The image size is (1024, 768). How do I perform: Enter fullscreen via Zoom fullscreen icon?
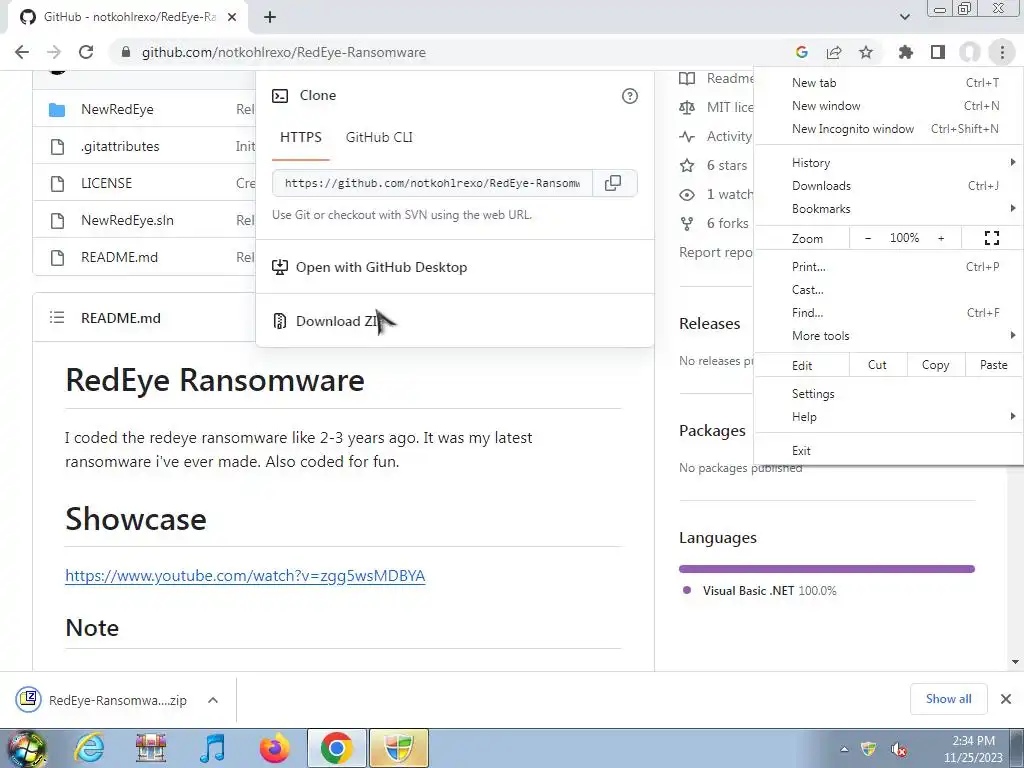coord(991,238)
